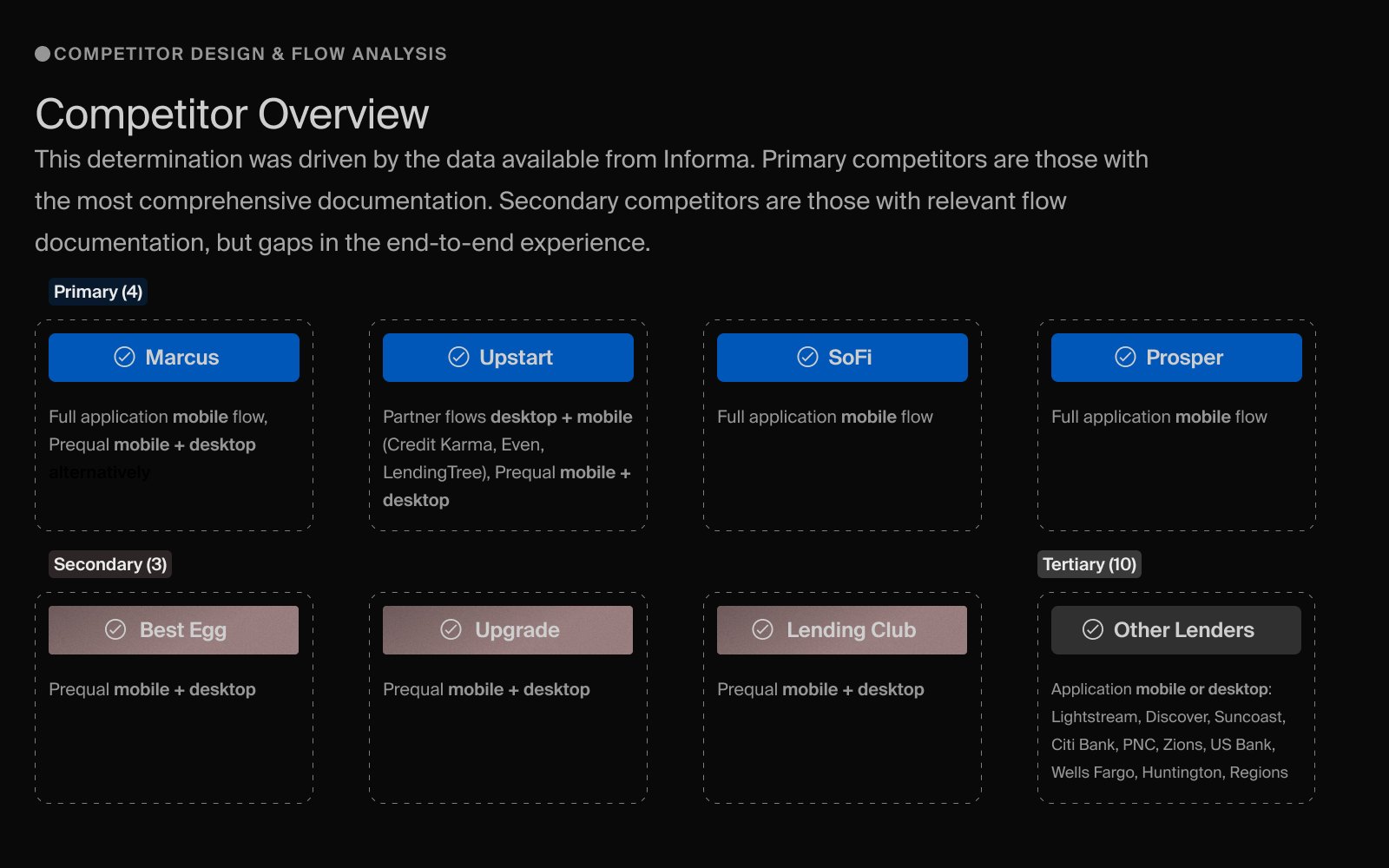
Task: Choose the Prosper competitor button
Action: tap(1176, 358)
